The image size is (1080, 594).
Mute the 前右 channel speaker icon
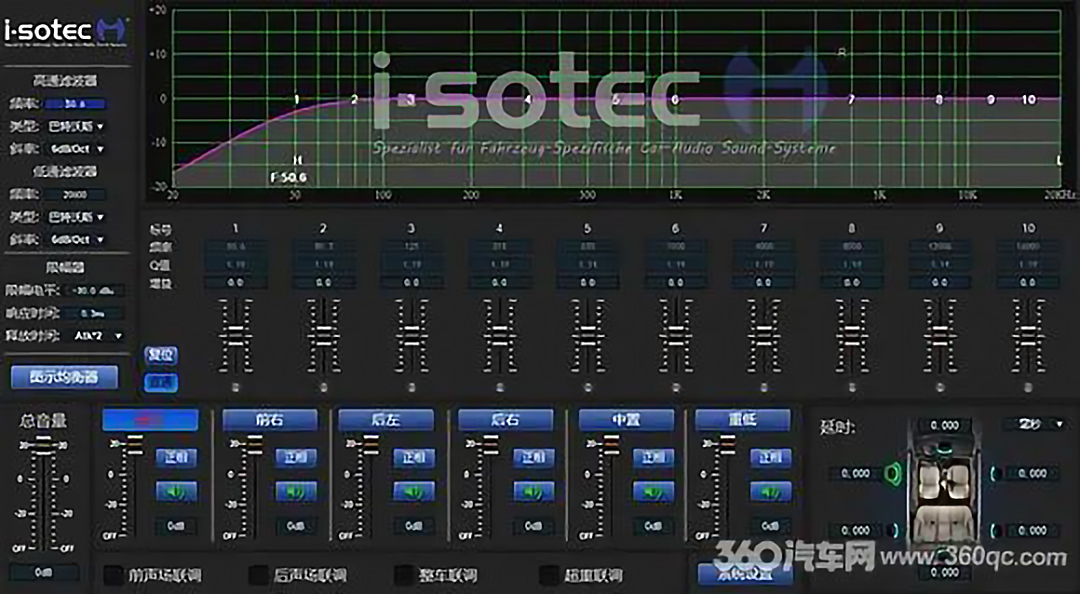point(296,491)
